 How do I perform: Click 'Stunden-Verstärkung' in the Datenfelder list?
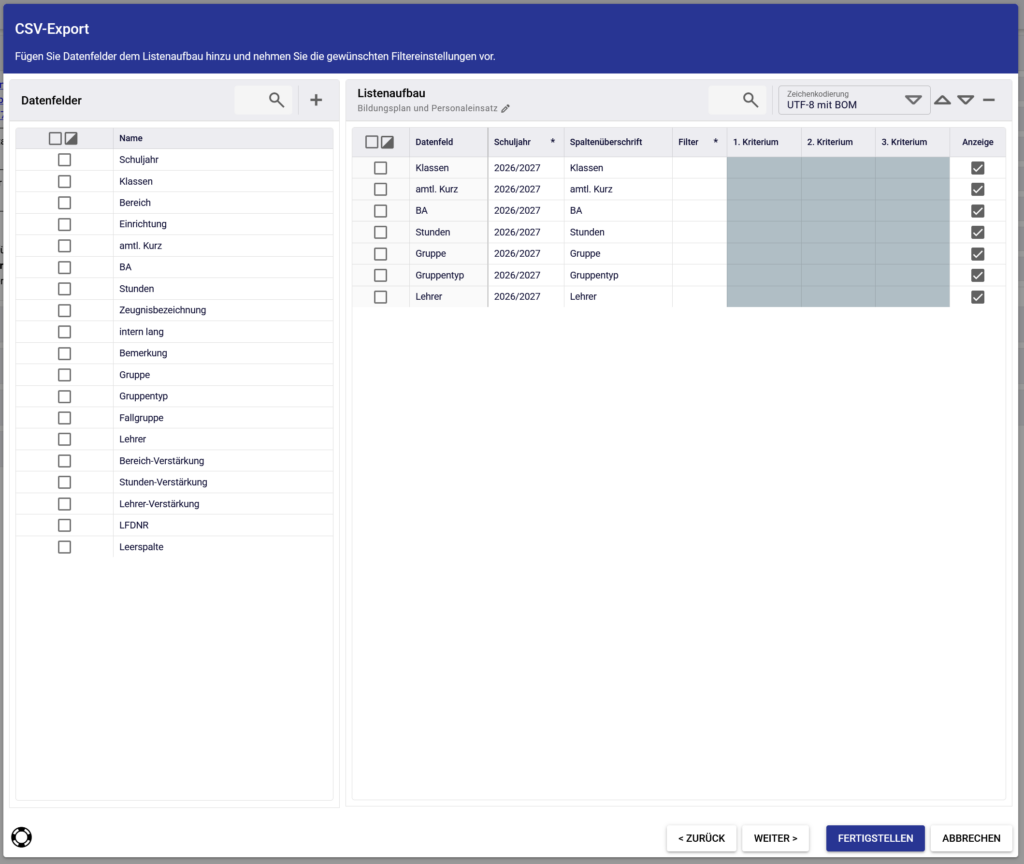coord(163,482)
